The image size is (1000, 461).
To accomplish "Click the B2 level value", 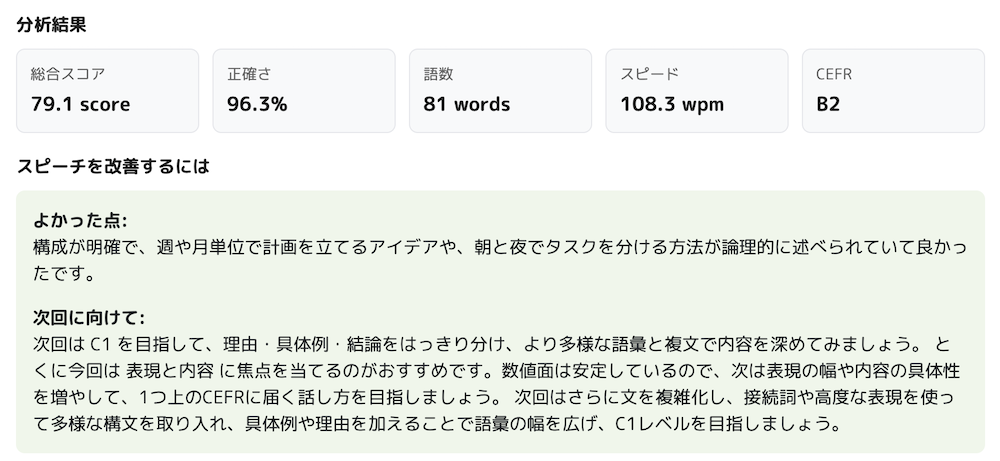I will click(x=828, y=104).
